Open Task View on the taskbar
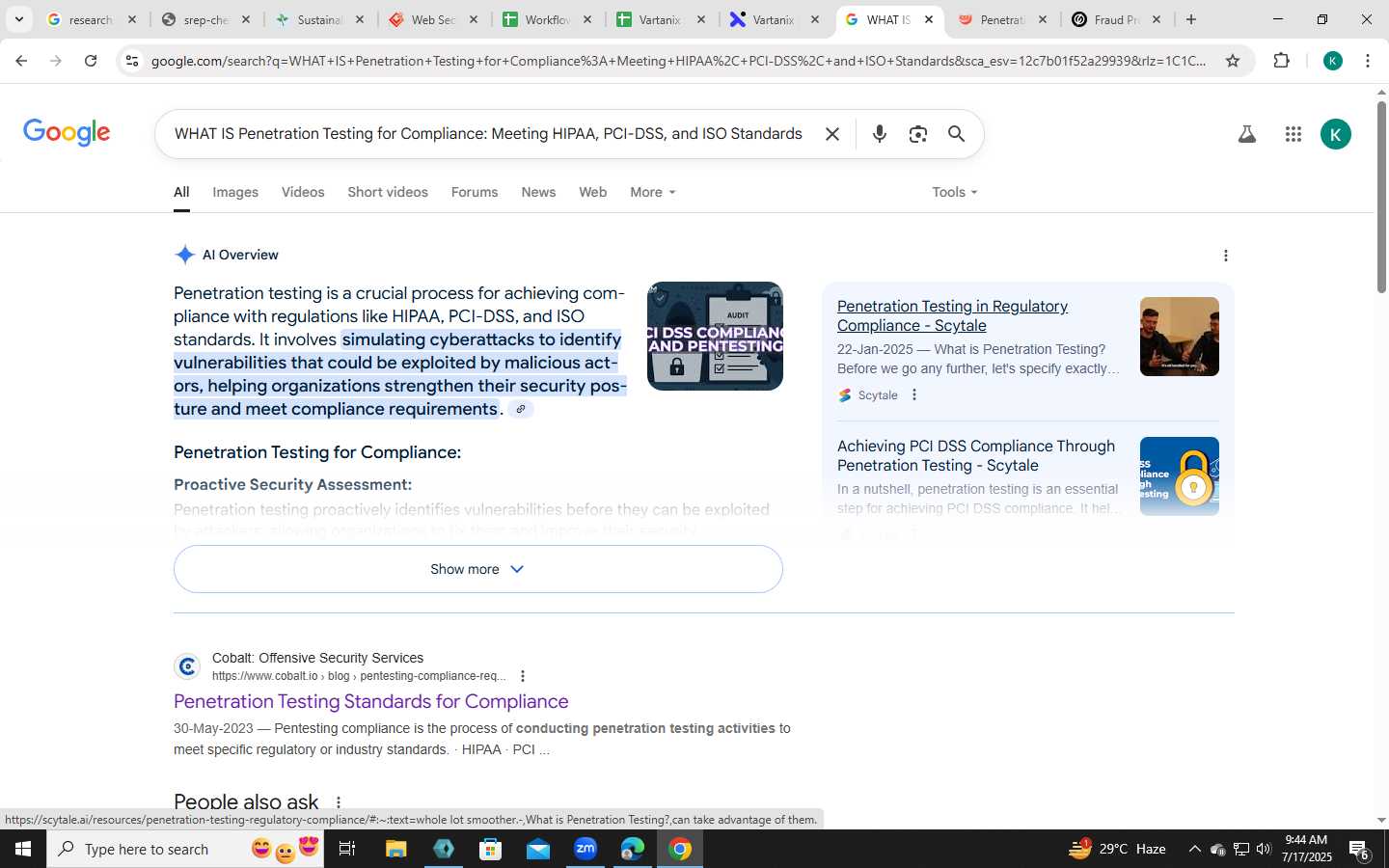Viewport: 1389px width, 868px height. pos(347,849)
